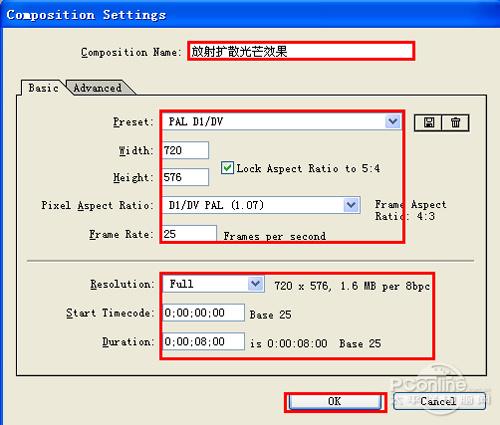Image resolution: width=500 pixels, height=425 pixels.
Task: Expand the Pixel Aspect Ratio dropdown
Action: point(261,205)
